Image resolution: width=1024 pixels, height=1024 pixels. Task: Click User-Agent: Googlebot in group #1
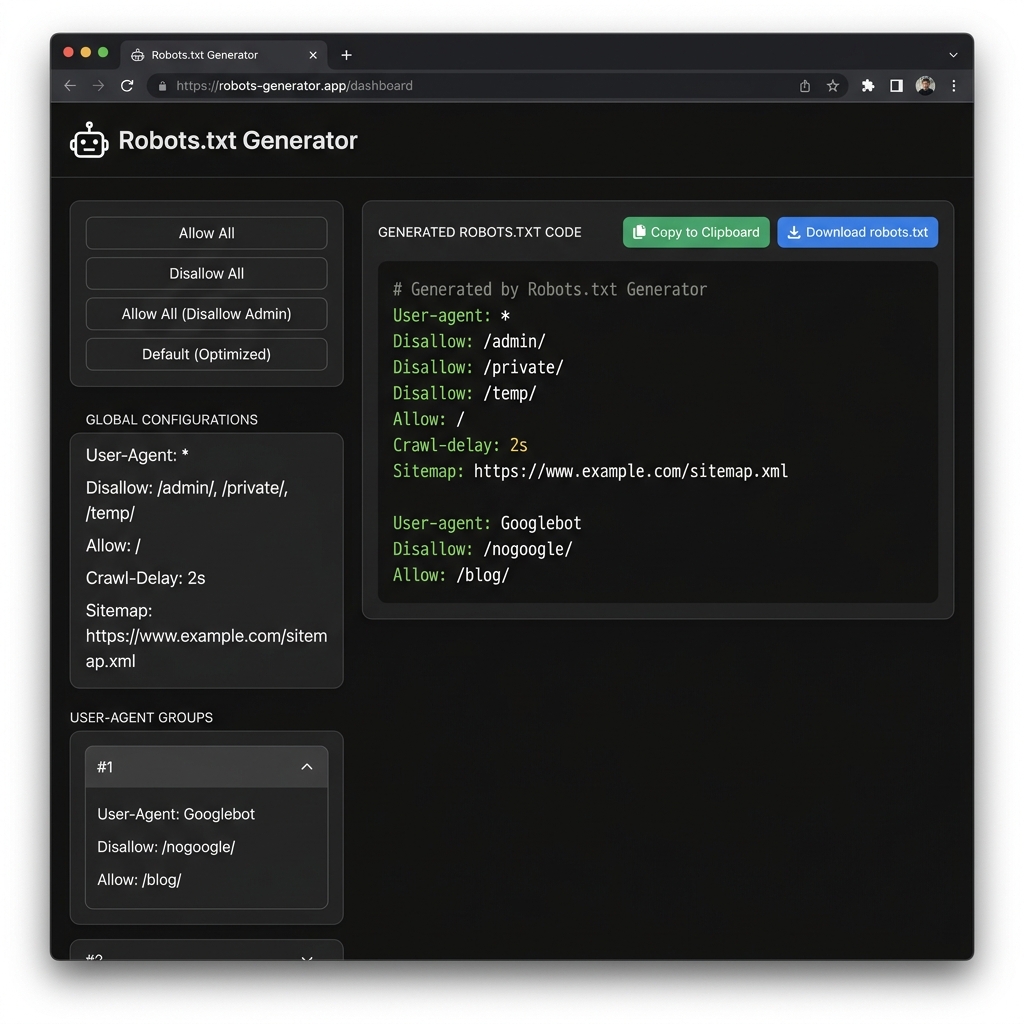click(176, 814)
